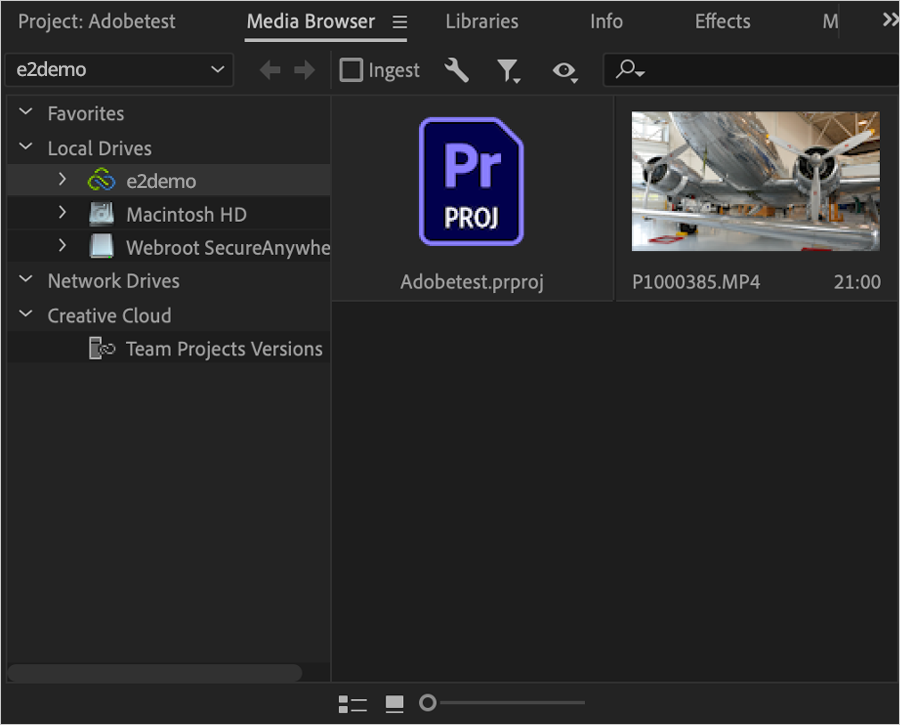Click the forward navigation arrow

pyautogui.click(x=304, y=70)
